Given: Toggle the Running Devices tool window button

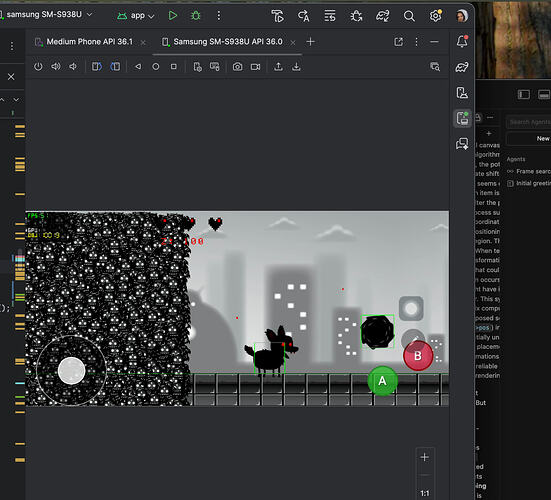Looking at the screenshot, I should click(462, 118).
